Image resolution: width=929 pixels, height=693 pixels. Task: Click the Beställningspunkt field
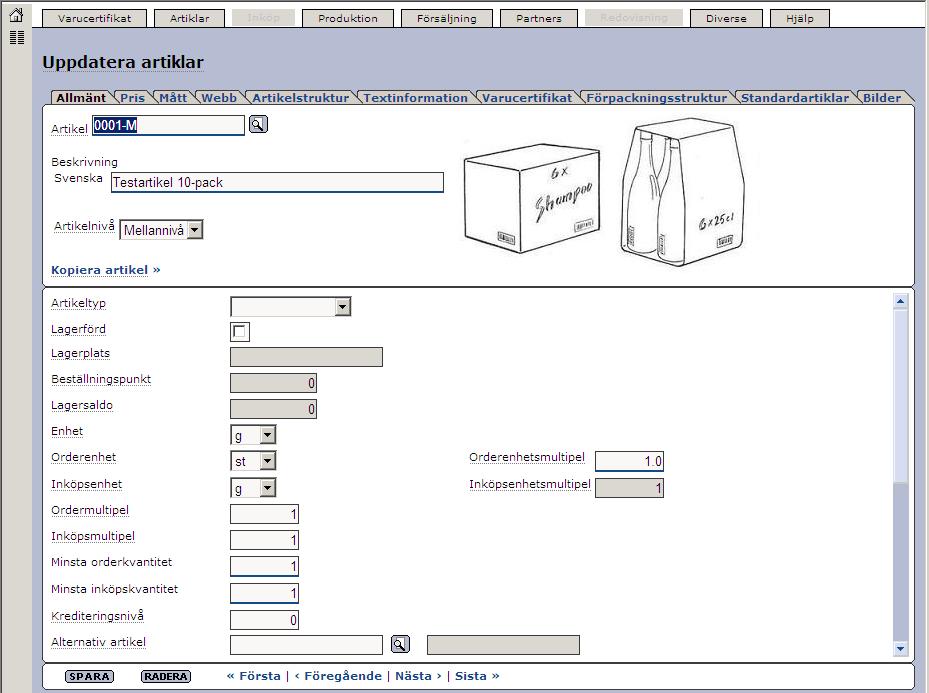click(273, 383)
